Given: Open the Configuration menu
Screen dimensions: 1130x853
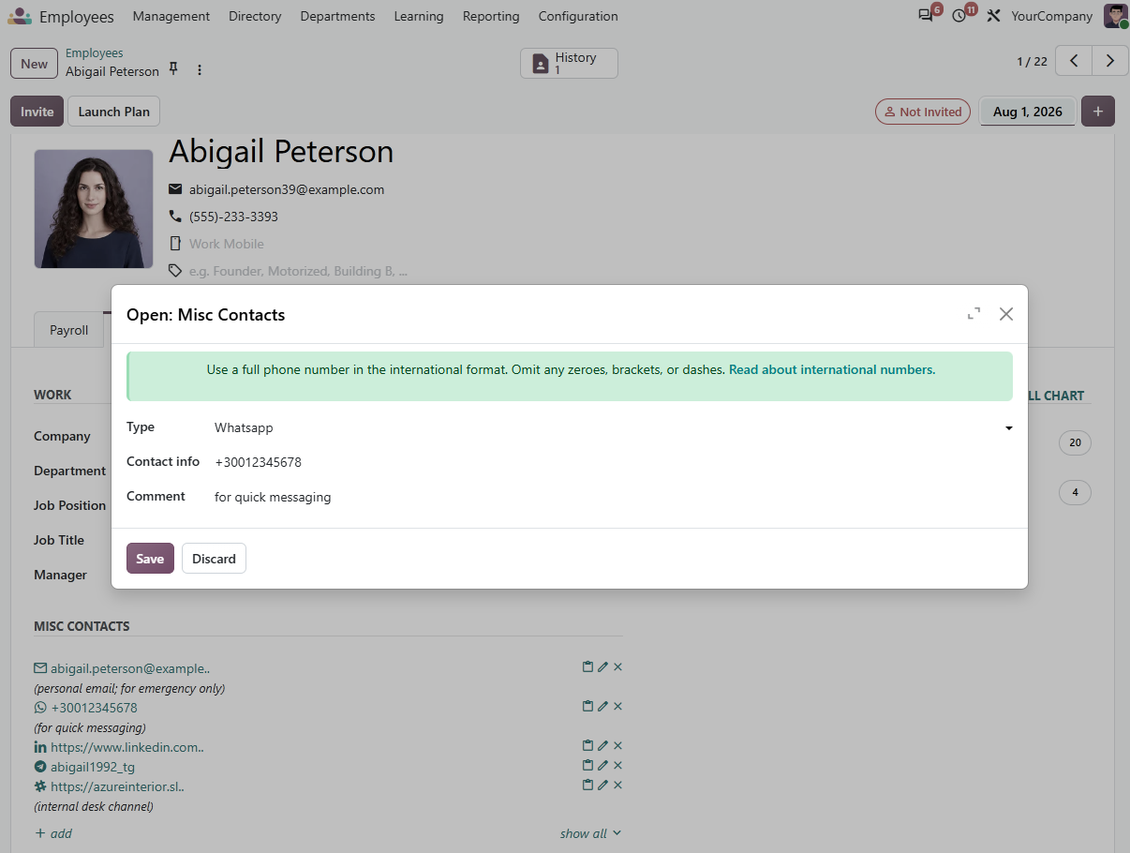Looking at the screenshot, I should (578, 16).
